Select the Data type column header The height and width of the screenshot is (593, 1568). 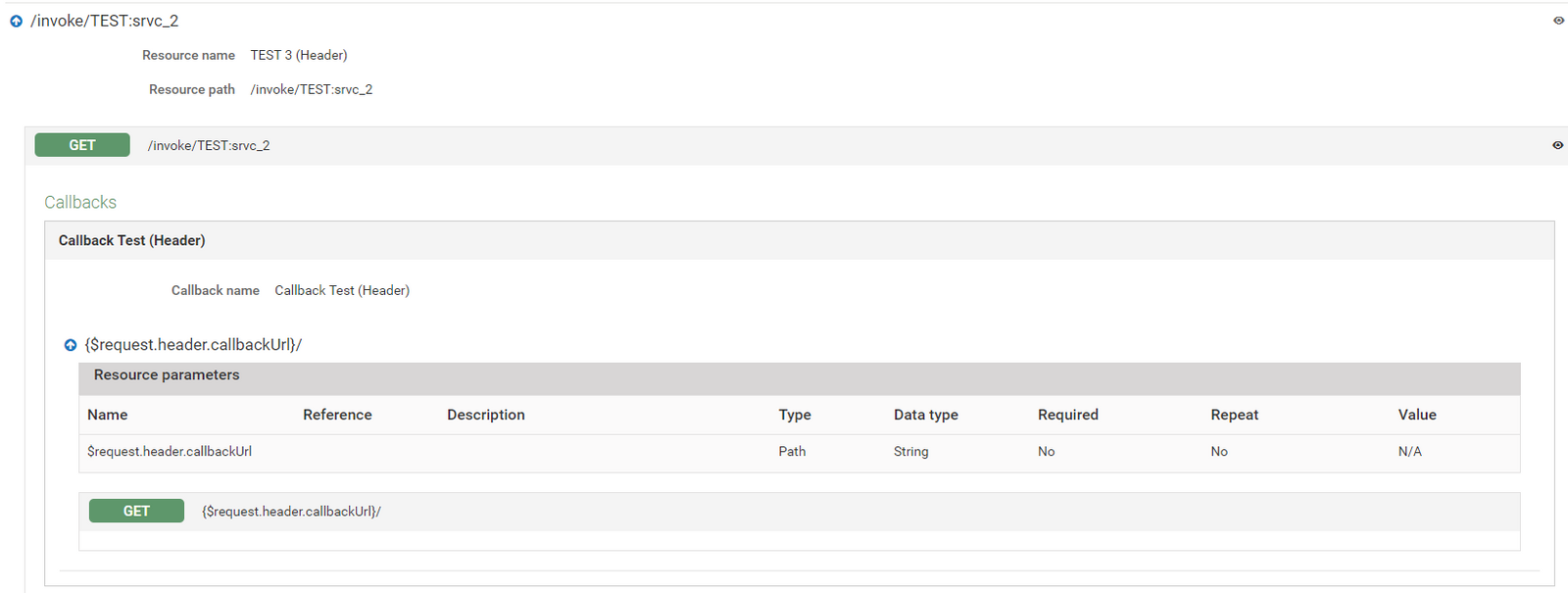click(x=925, y=415)
